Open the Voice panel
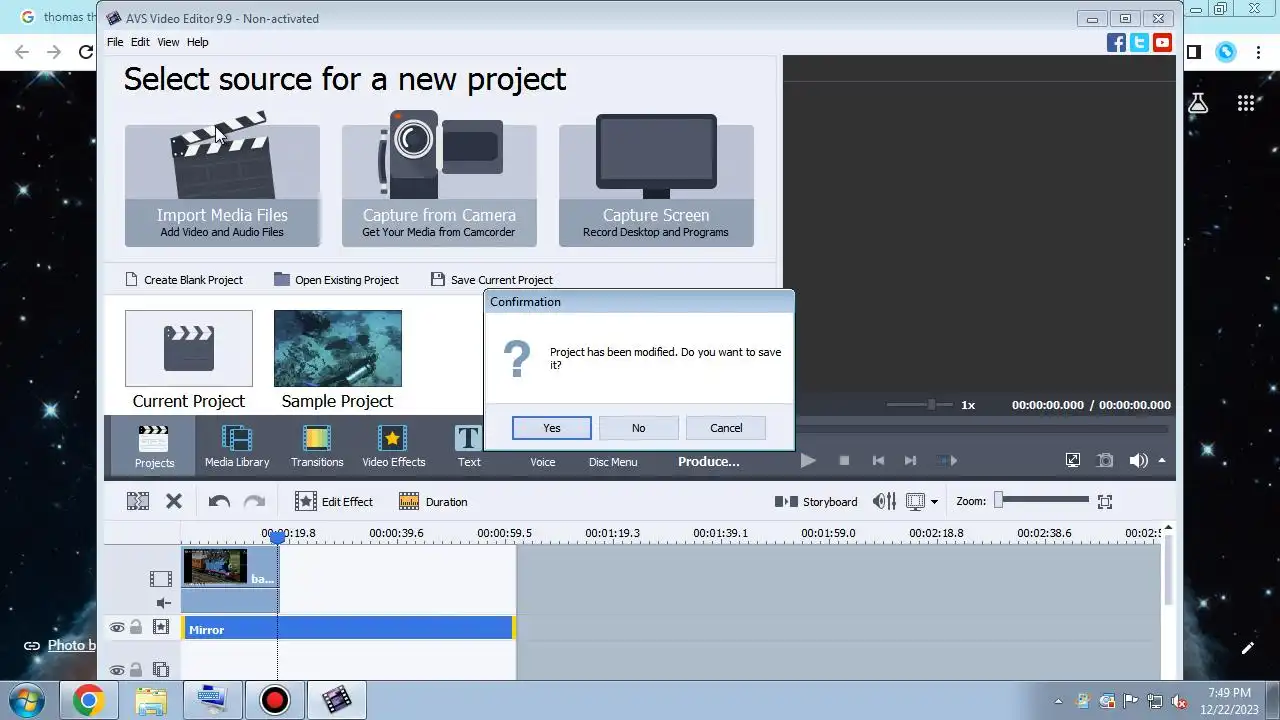 tap(543, 461)
